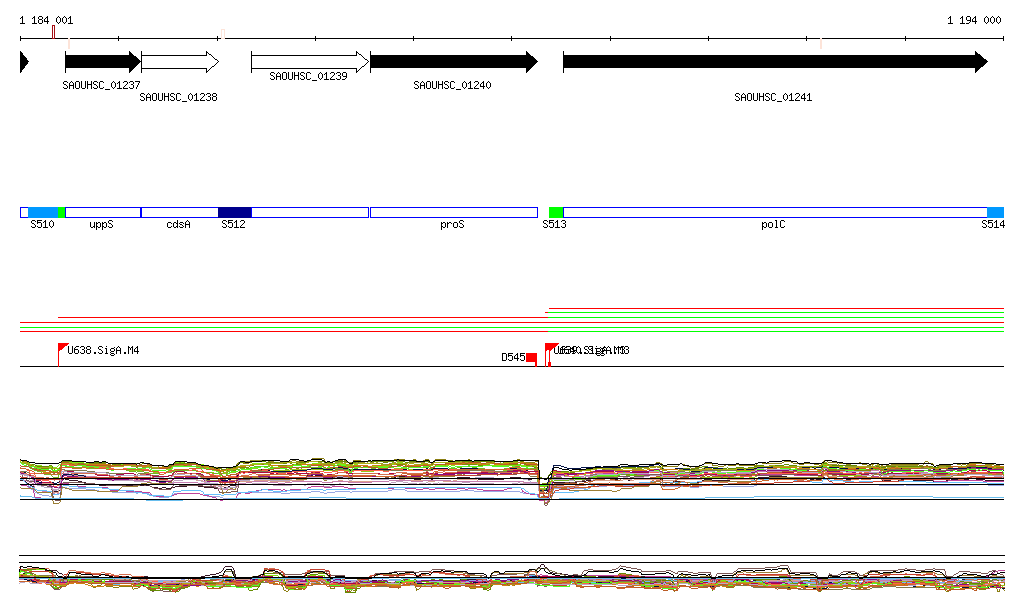Image resolution: width=1024 pixels, height=611 pixels.
Task: Click the uppS segment box
Action: click(102, 212)
